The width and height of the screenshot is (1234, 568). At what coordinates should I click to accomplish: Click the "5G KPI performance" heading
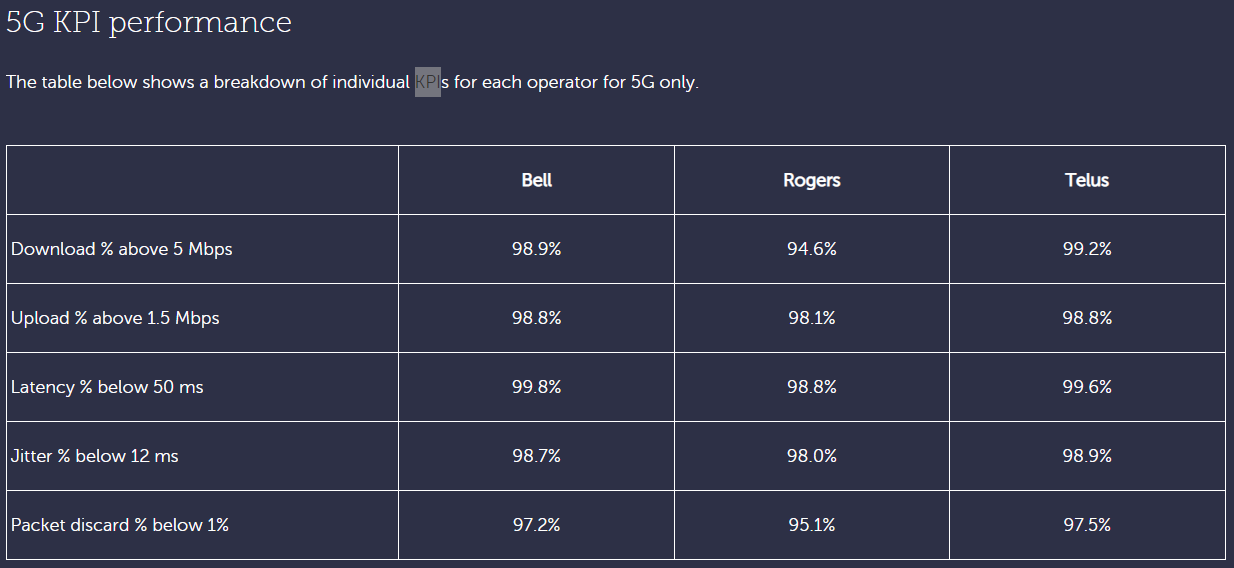coord(149,23)
